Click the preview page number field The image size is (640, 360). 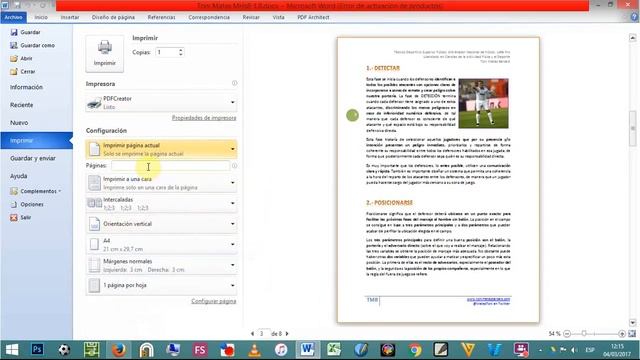(x=263, y=333)
